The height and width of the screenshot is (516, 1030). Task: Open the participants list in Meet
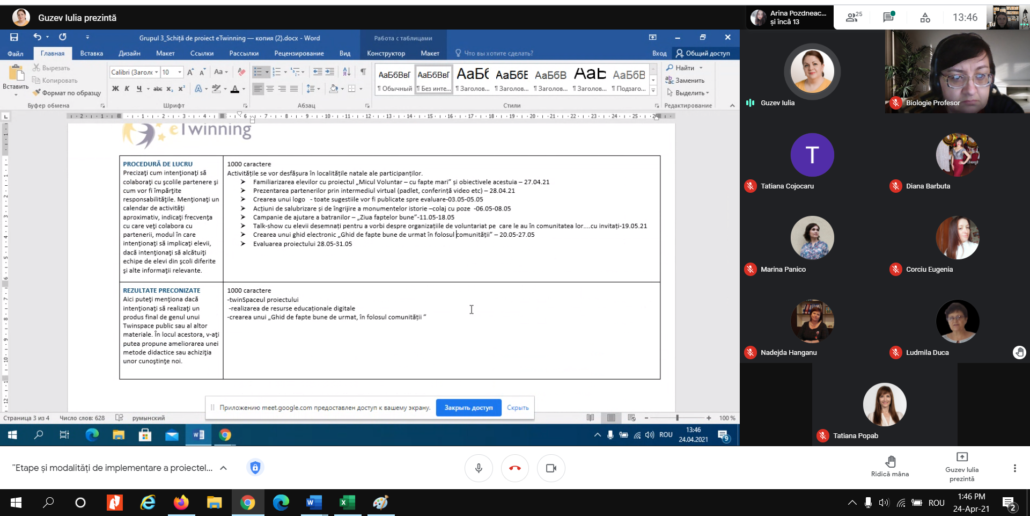(x=854, y=17)
